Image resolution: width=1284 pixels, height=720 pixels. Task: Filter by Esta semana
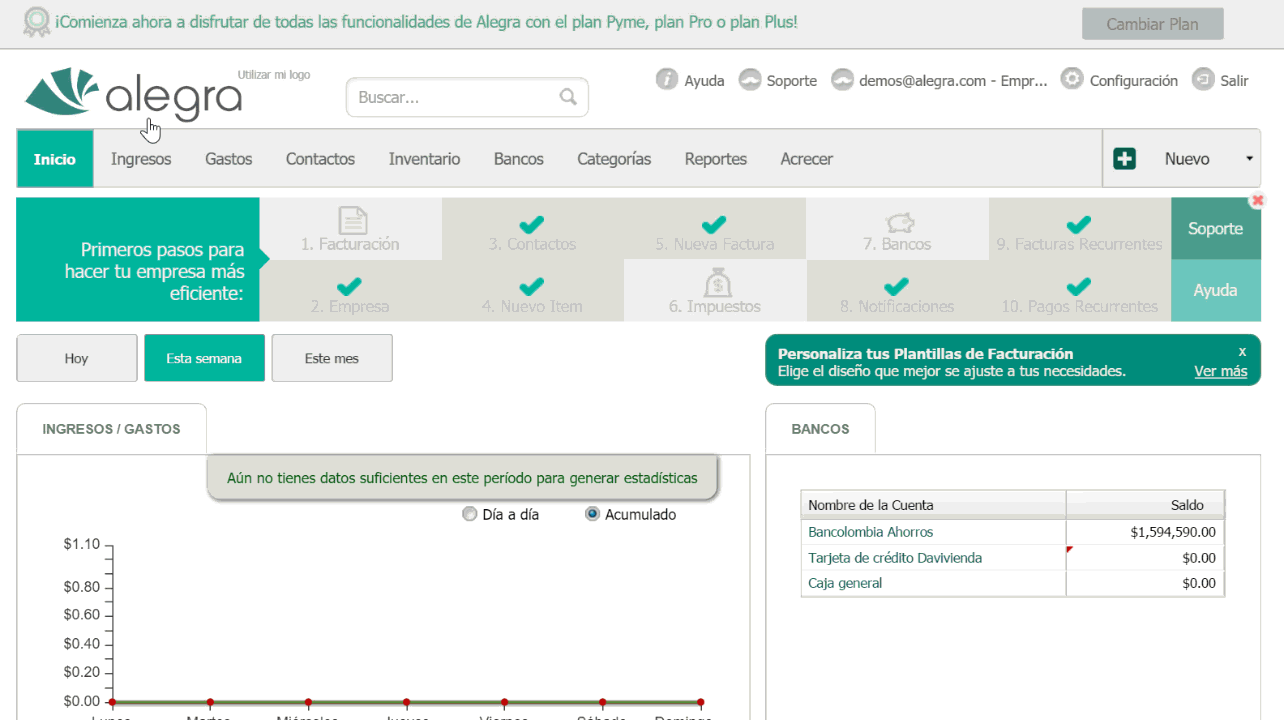(x=204, y=358)
